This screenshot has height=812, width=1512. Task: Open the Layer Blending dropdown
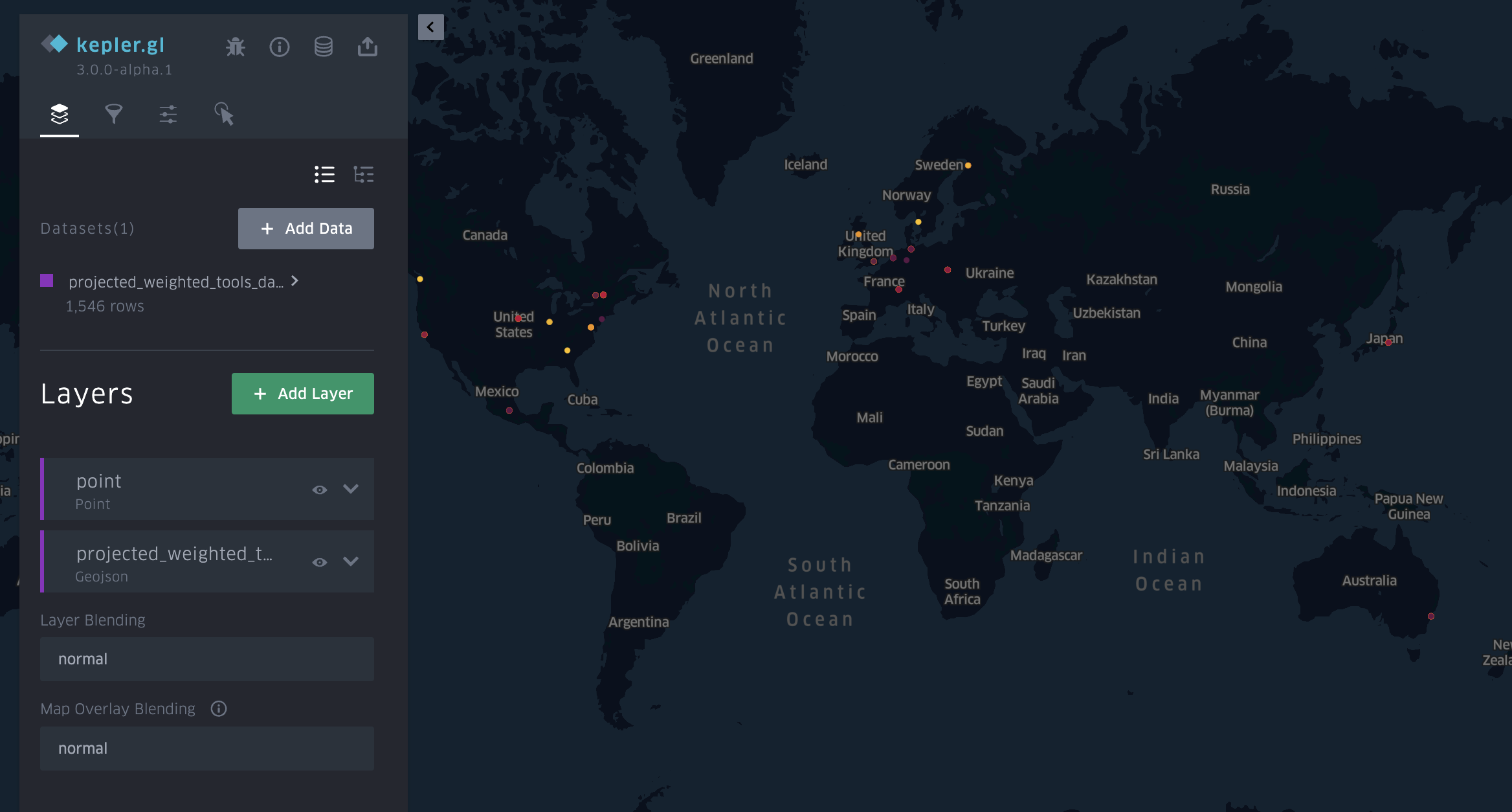click(207, 659)
